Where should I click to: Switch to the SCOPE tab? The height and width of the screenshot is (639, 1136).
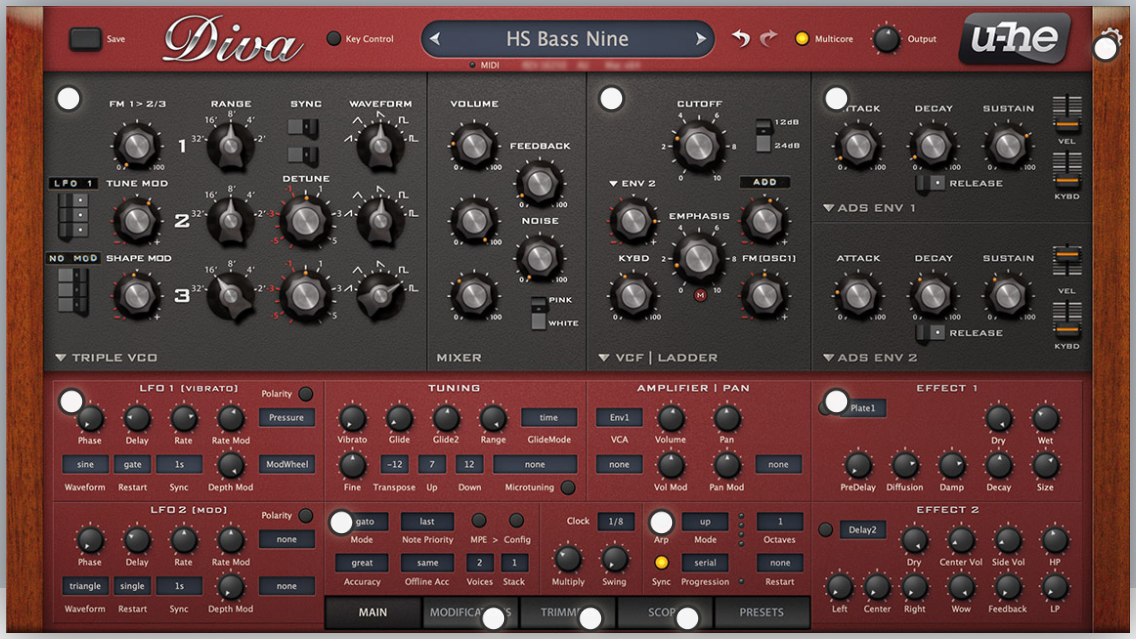(x=665, y=612)
